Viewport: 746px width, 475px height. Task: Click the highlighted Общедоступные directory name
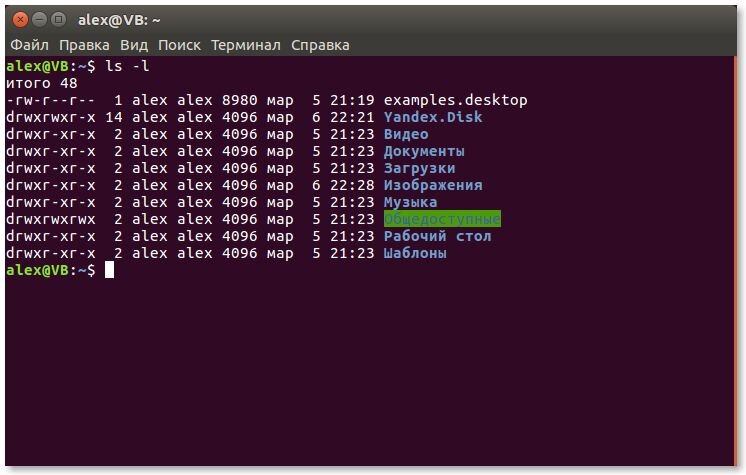(x=442, y=219)
